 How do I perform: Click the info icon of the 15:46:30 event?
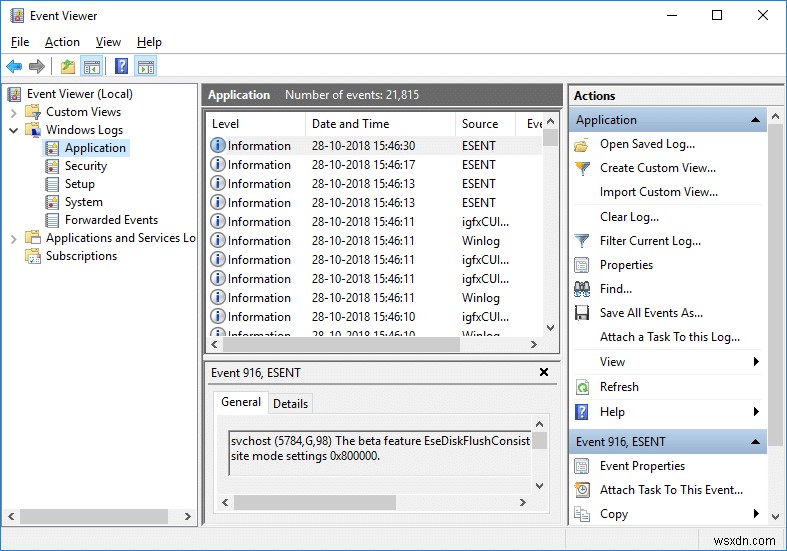217,146
